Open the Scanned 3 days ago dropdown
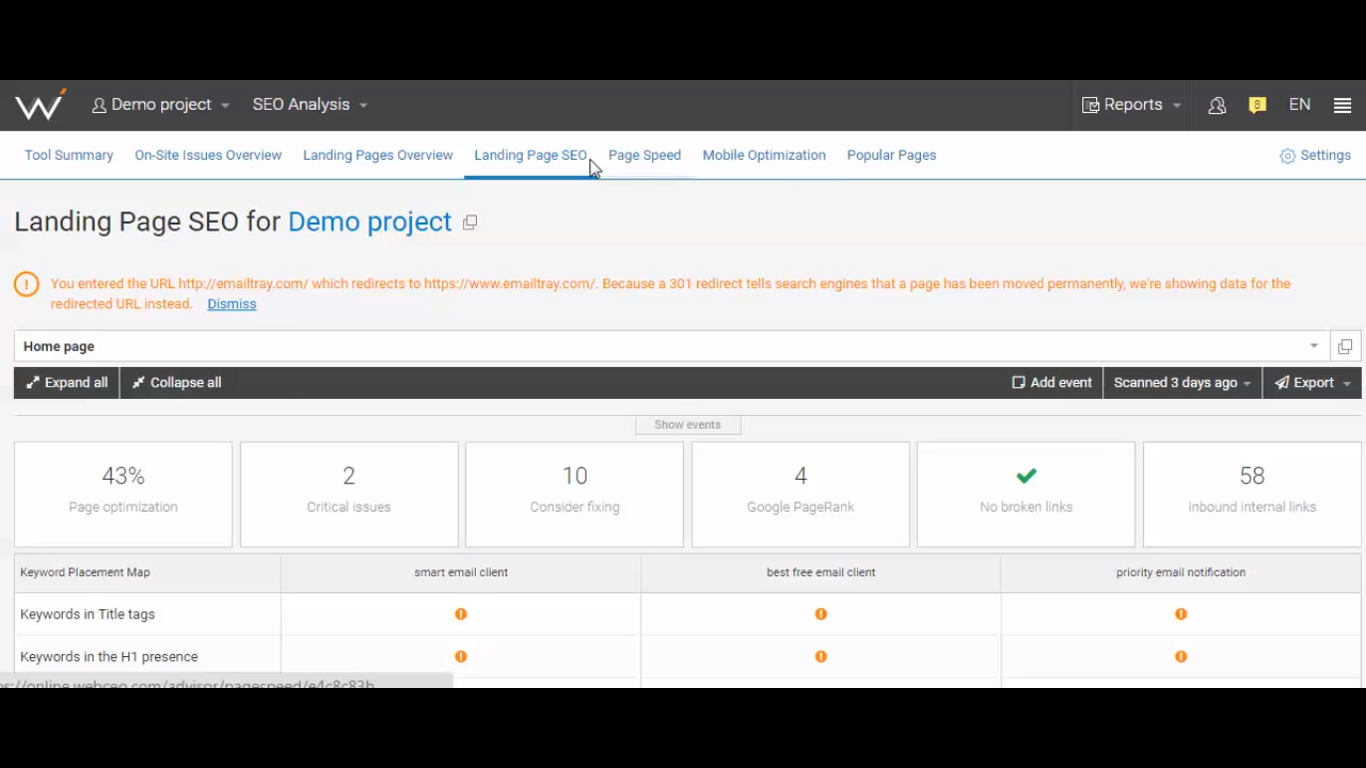This screenshot has width=1366, height=768. coord(1182,383)
